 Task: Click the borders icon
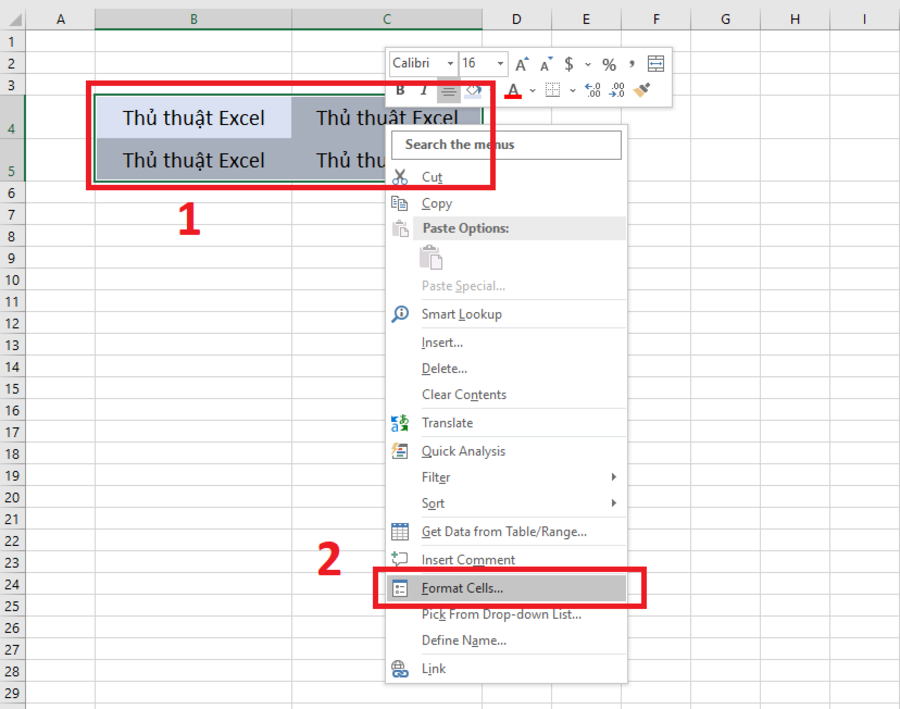click(x=553, y=90)
